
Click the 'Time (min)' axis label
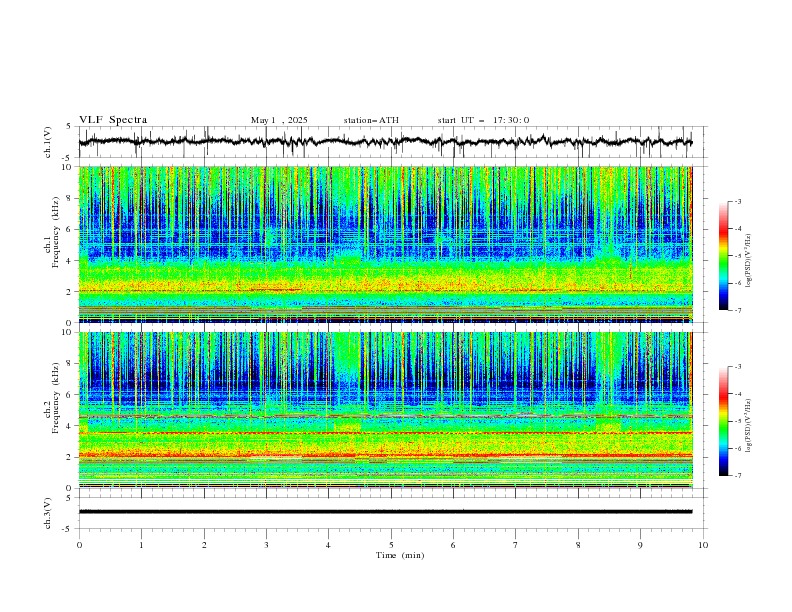(x=400, y=555)
